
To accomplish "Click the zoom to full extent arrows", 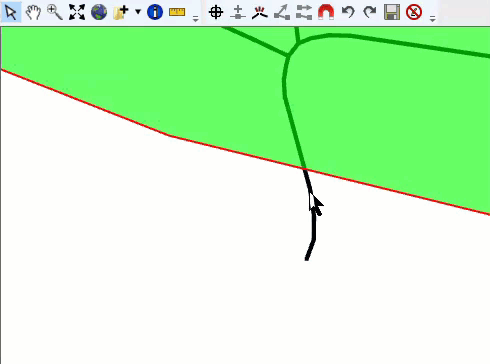I will 77,13.
